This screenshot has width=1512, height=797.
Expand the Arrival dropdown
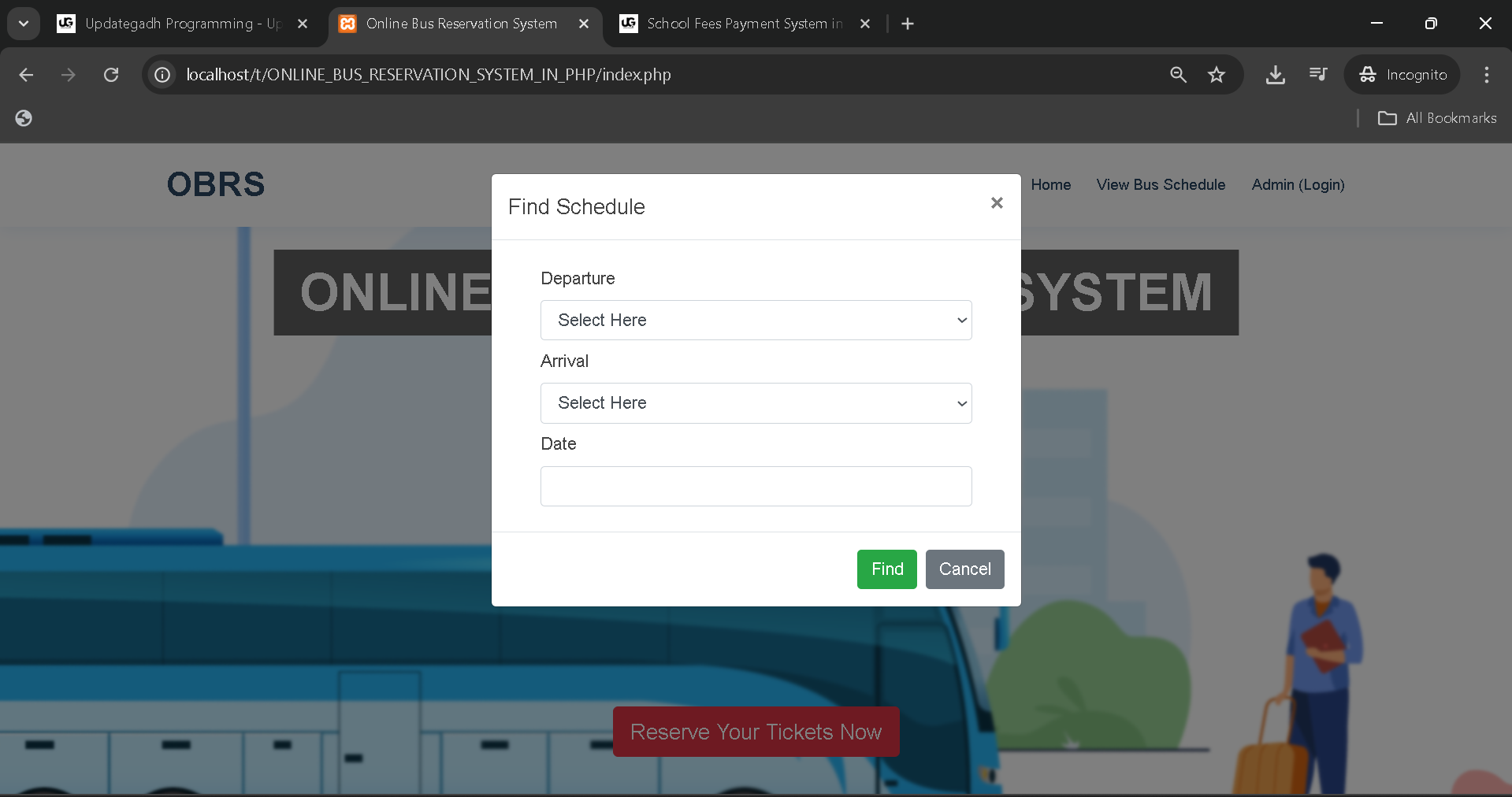pyautogui.click(x=756, y=403)
